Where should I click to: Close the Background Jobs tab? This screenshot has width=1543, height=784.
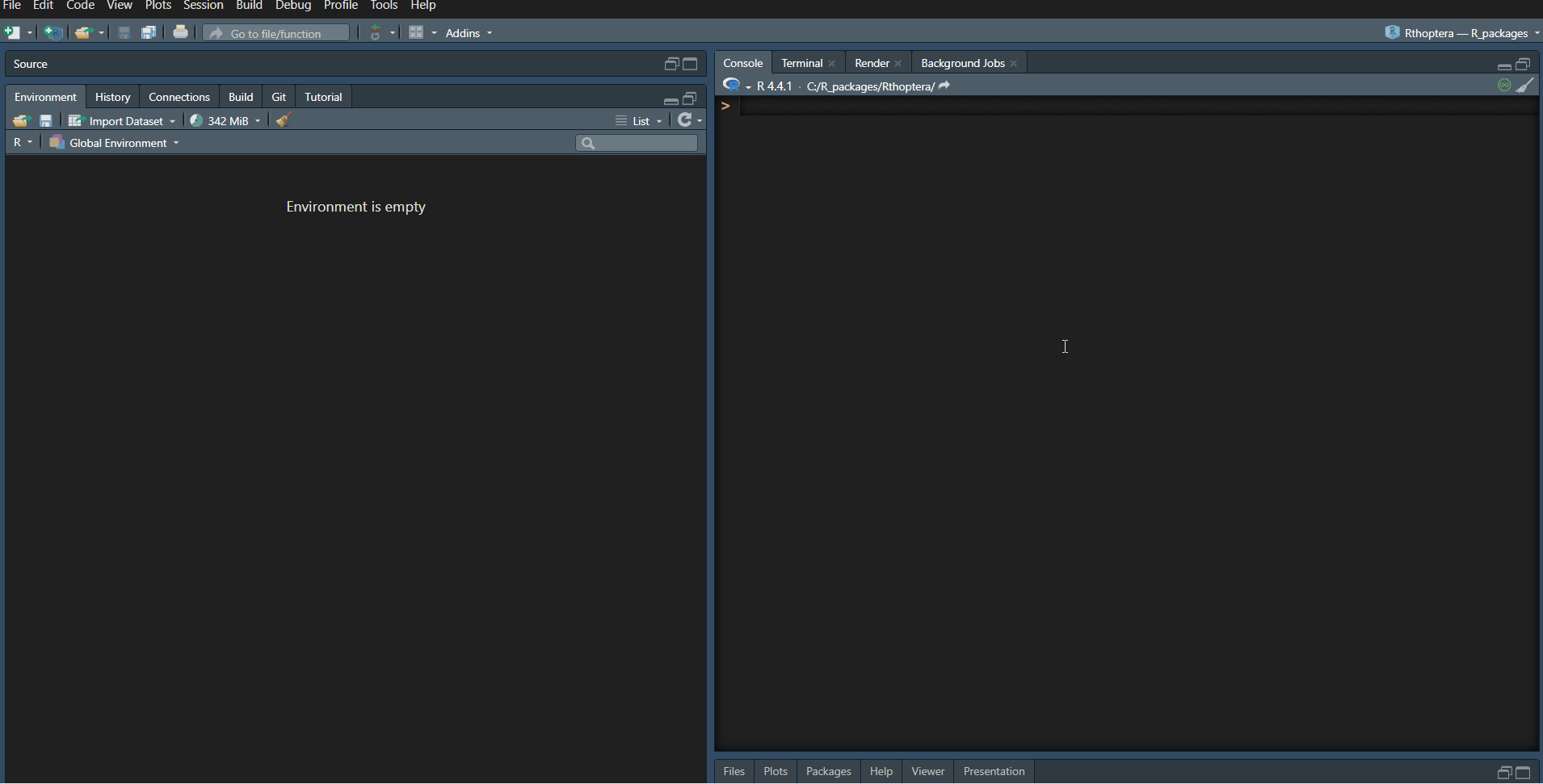pyautogui.click(x=1014, y=64)
